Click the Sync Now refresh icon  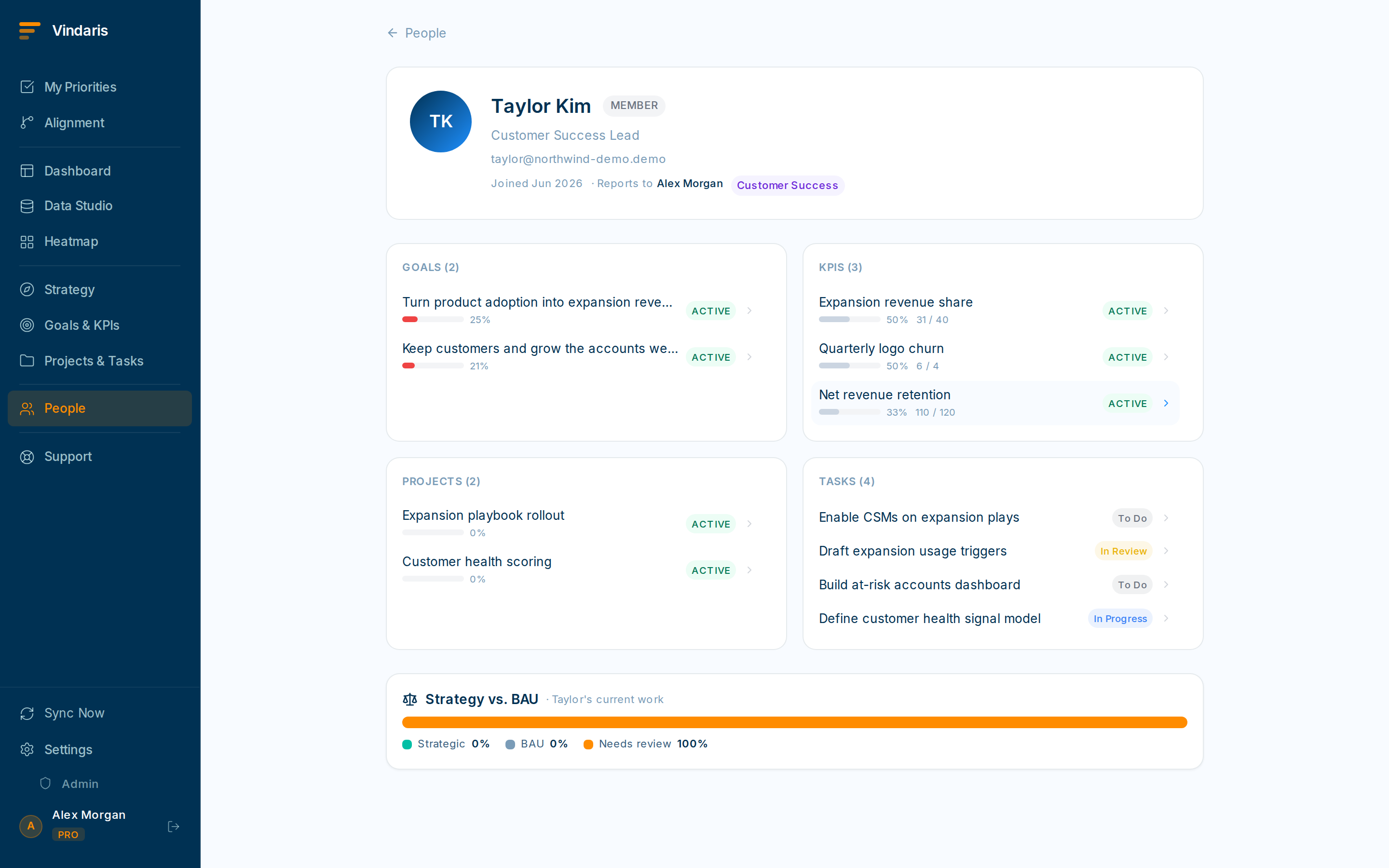coord(27,713)
